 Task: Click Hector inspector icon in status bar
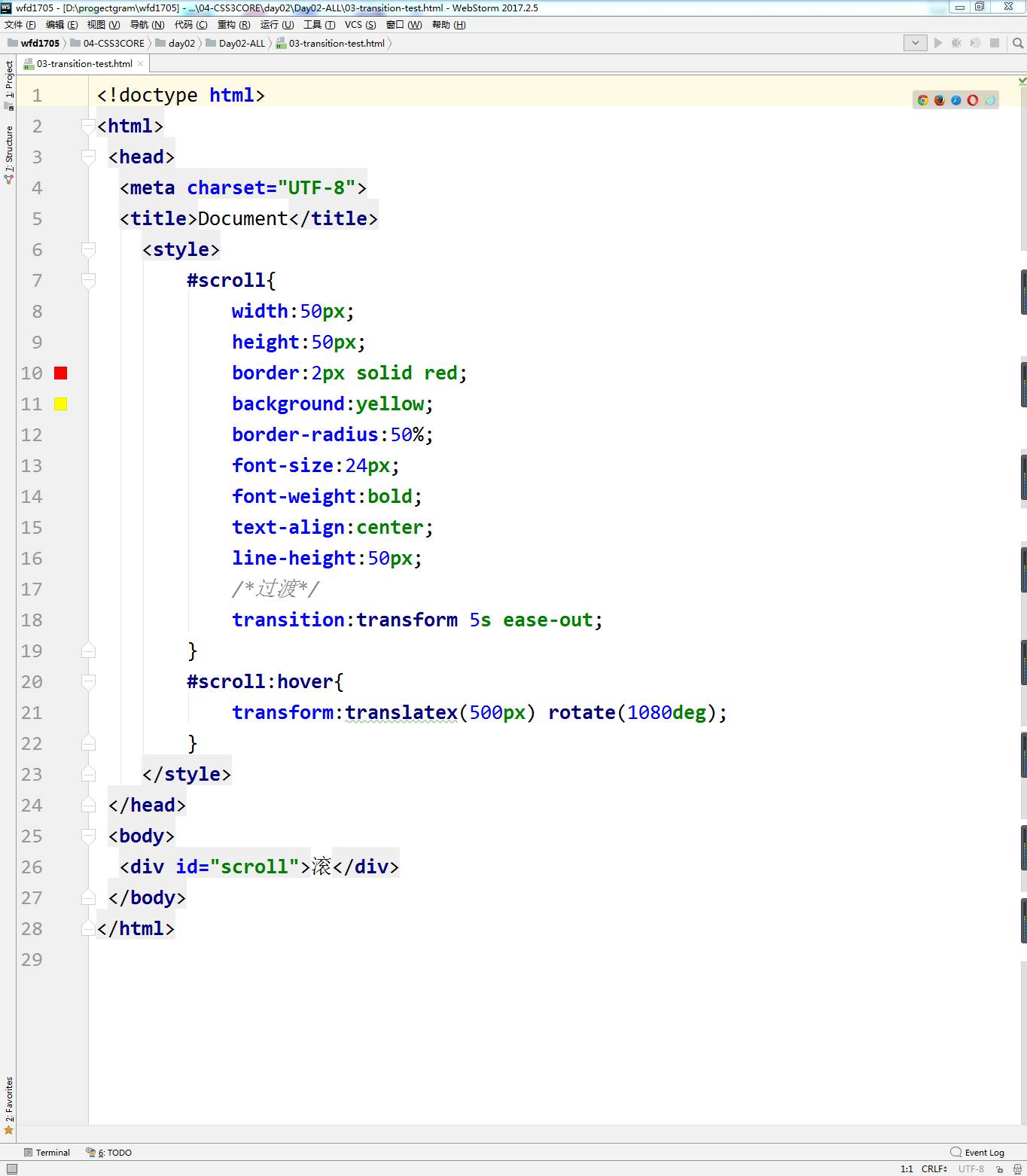[1016, 1169]
